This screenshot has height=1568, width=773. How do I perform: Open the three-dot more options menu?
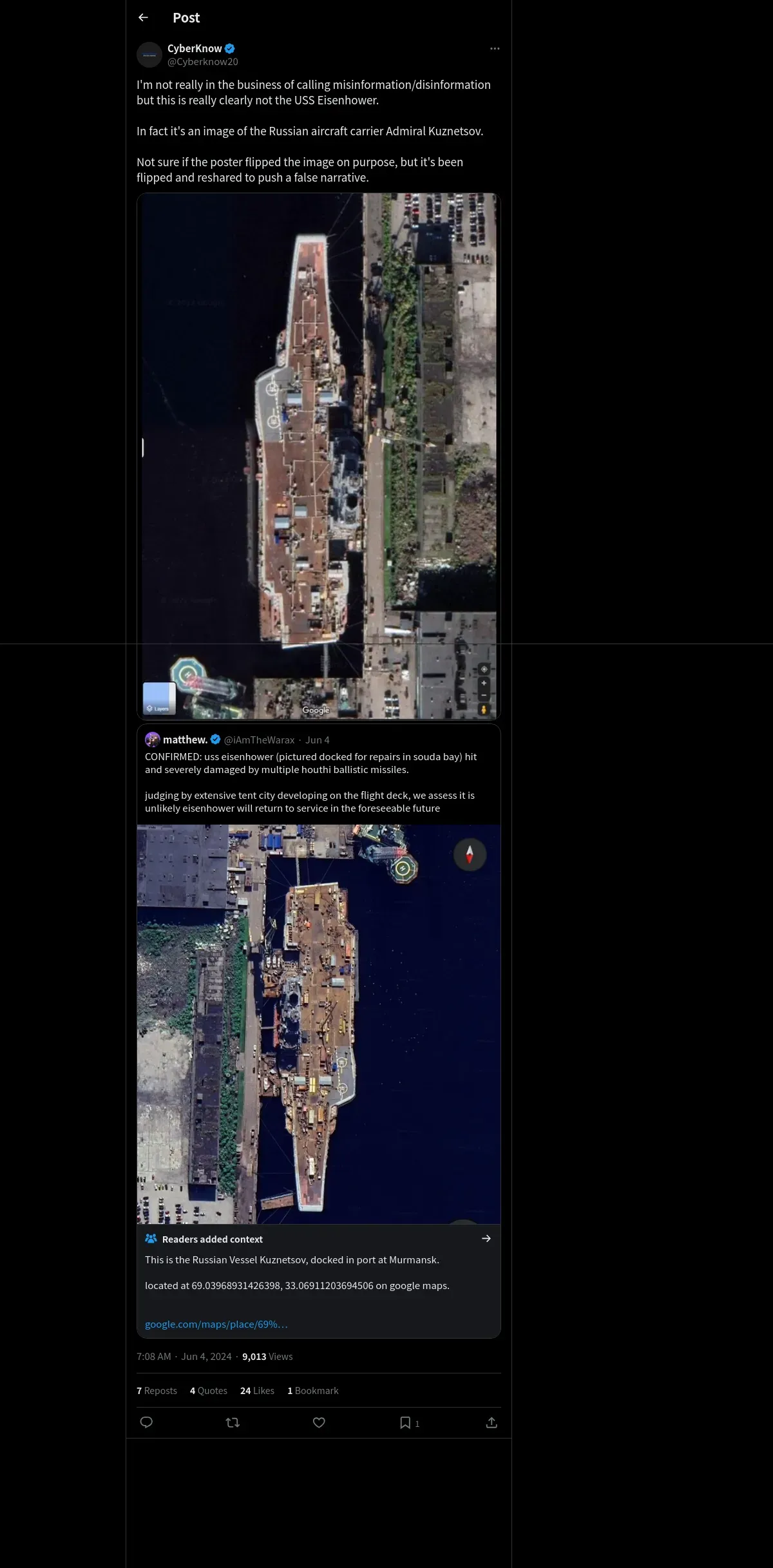[x=495, y=48]
